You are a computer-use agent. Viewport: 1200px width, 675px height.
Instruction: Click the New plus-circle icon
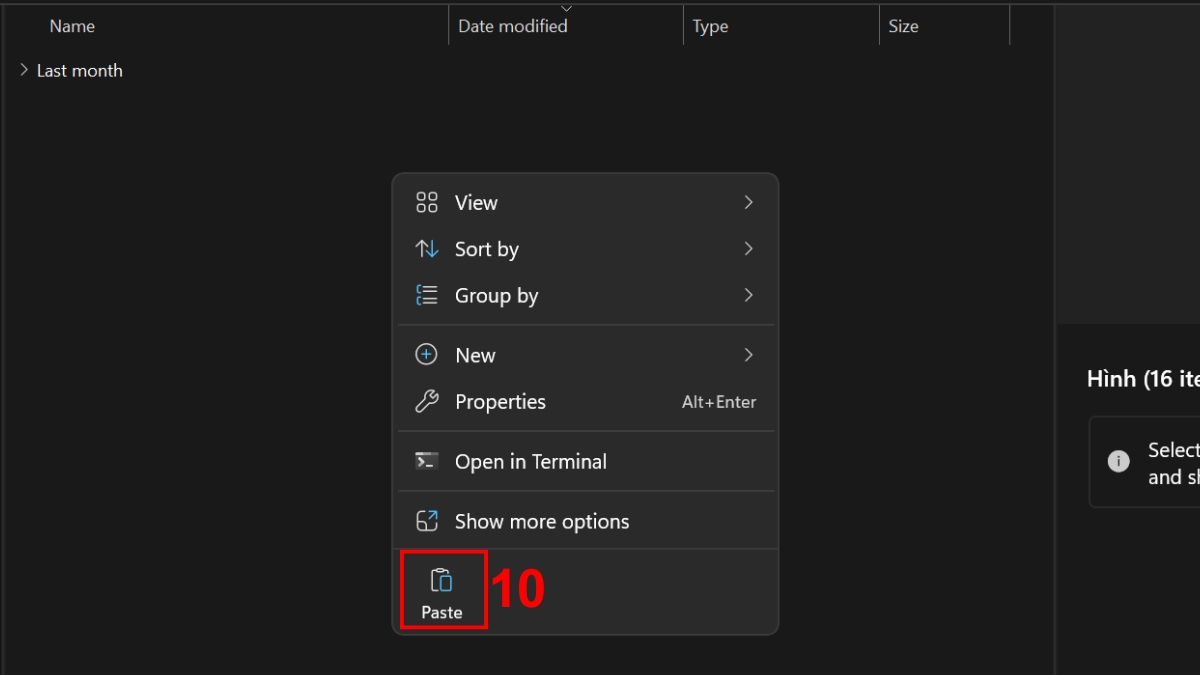coord(427,355)
